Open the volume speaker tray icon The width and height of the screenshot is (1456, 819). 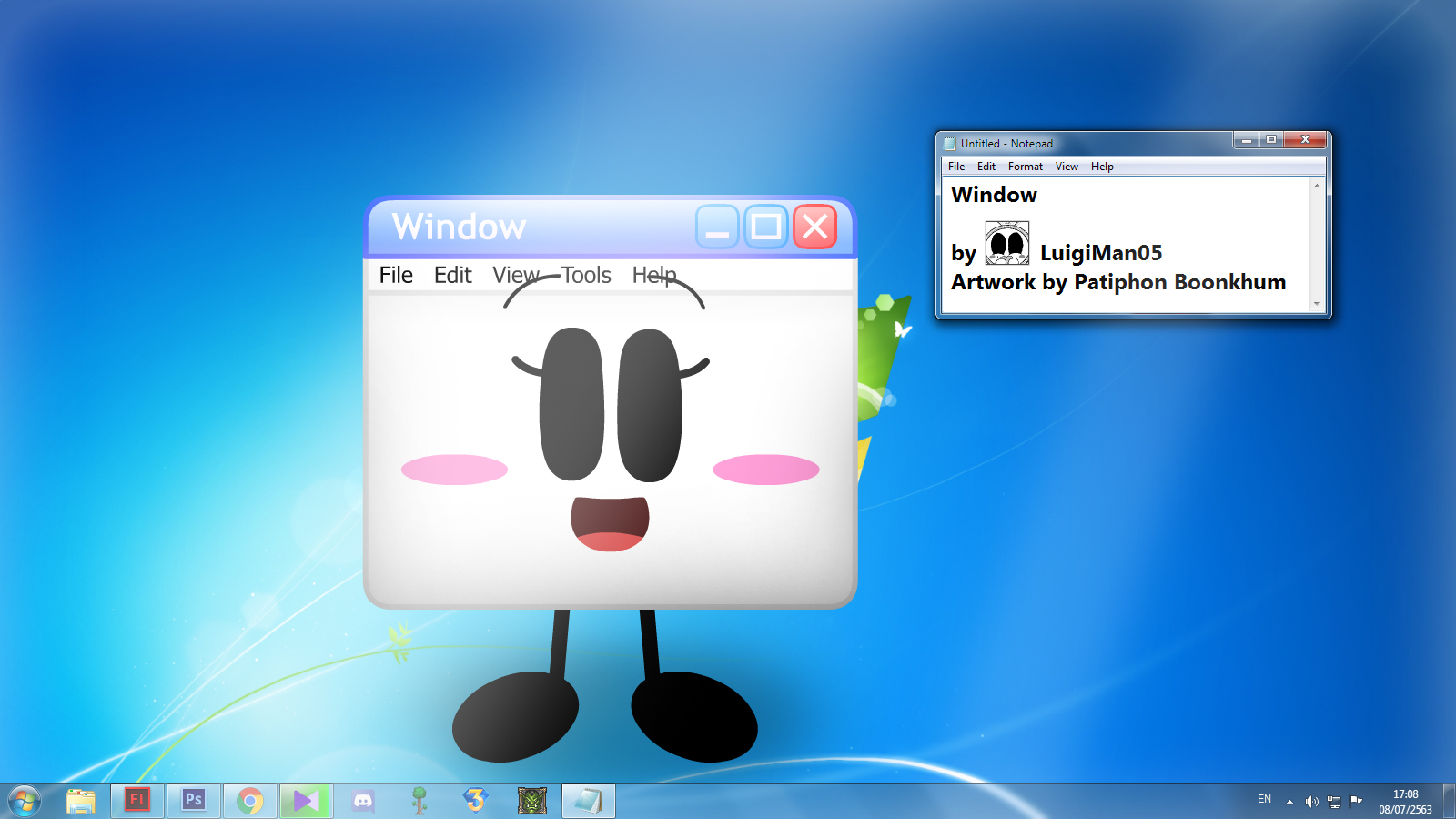[1311, 802]
